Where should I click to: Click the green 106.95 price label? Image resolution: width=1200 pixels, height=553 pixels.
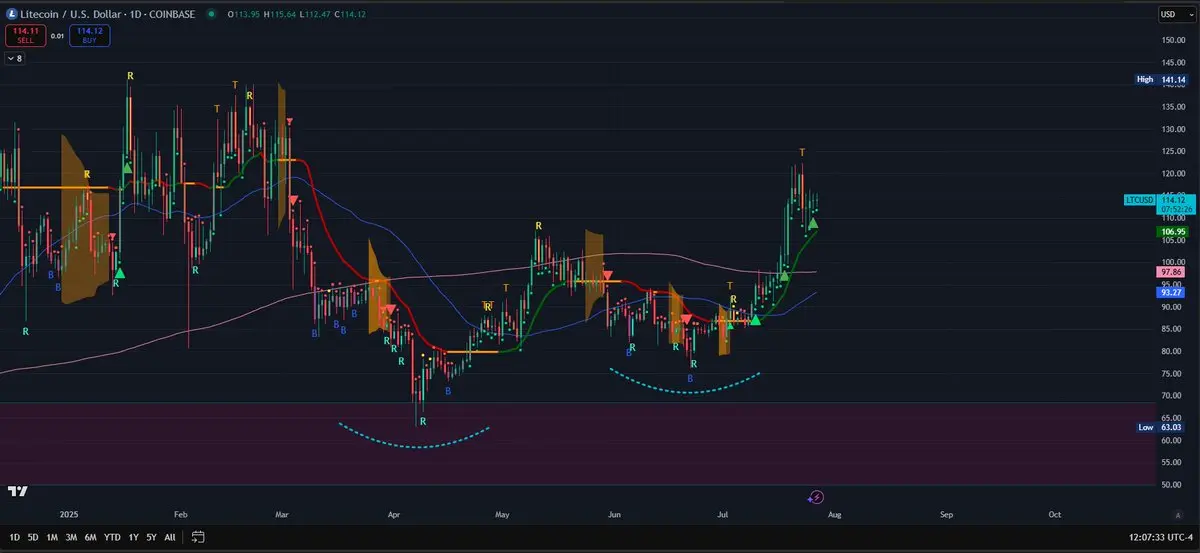point(1173,231)
